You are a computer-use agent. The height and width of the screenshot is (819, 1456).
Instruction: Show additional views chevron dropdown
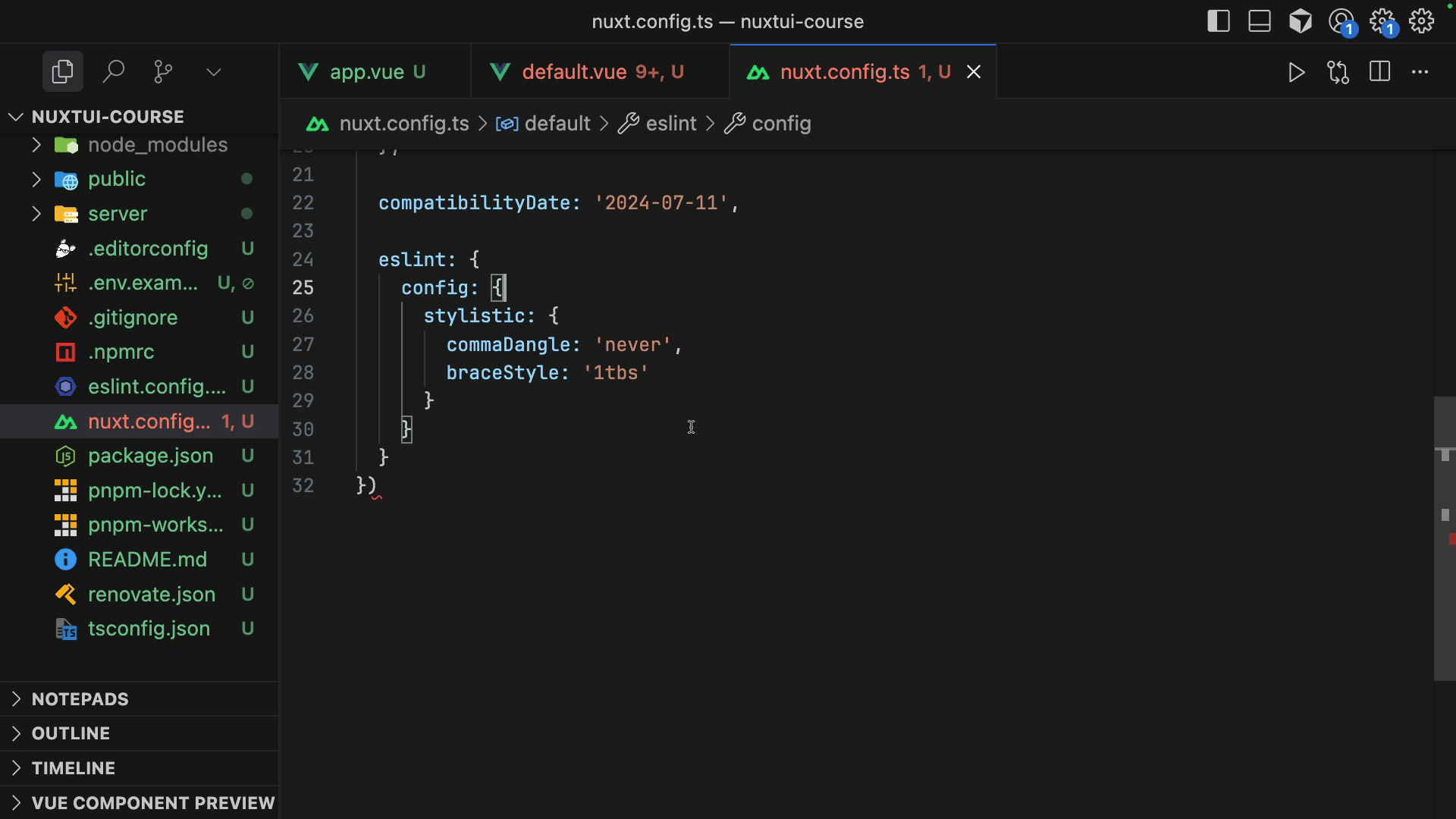[x=214, y=72]
